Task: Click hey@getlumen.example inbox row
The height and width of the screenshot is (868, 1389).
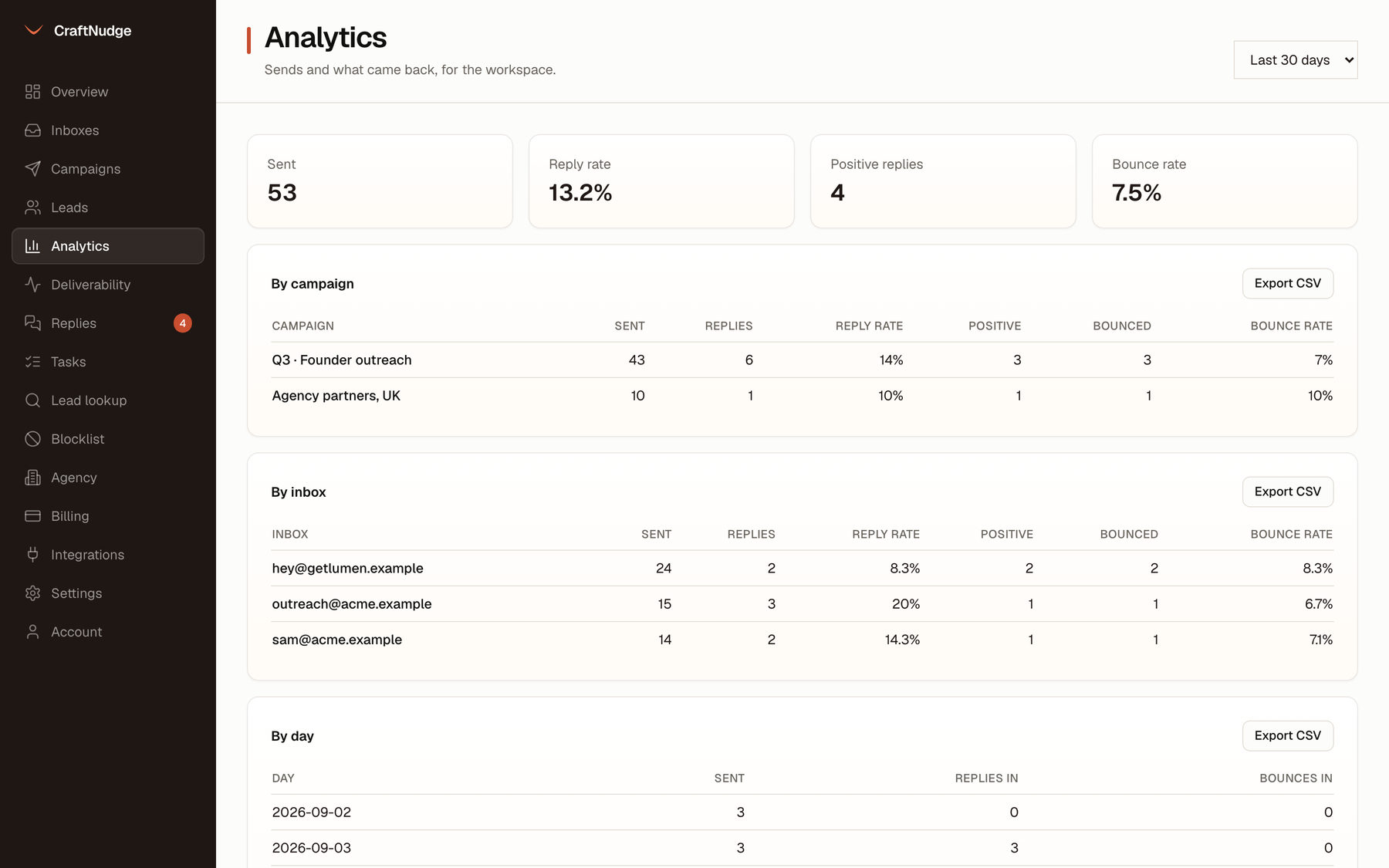Action: tap(803, 568)
